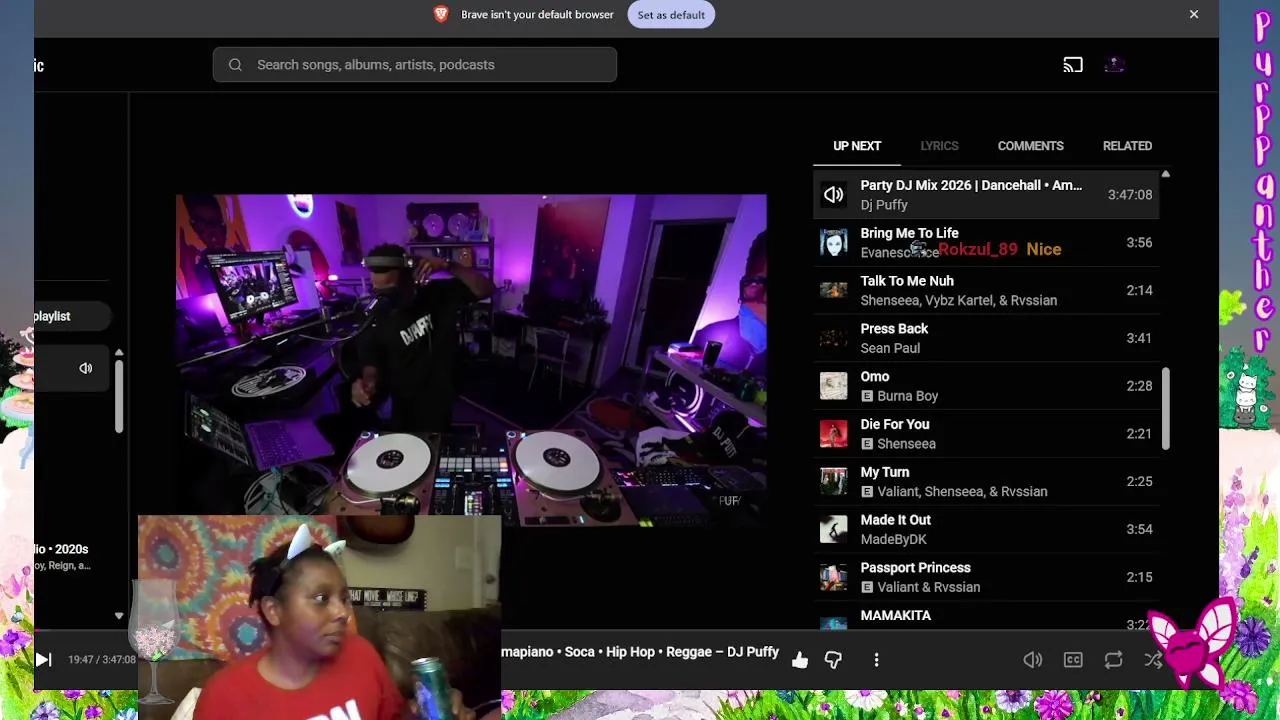Dismiss the Brave default browser notification
The image size is (1280, 720).
tap(1194, 14)
